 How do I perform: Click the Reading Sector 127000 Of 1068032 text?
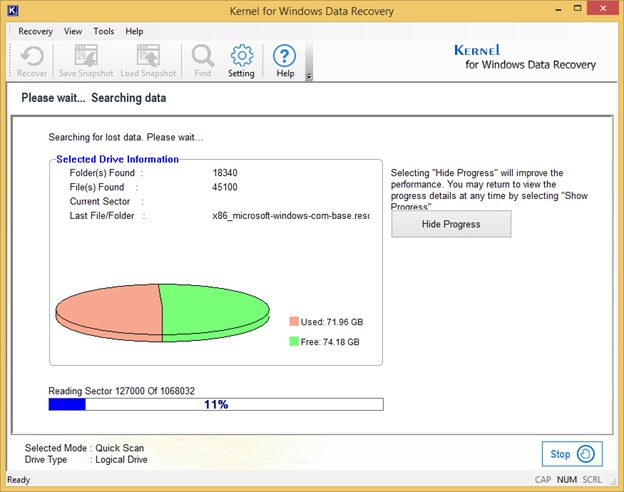pyautogui.click(x=121, y=391)
